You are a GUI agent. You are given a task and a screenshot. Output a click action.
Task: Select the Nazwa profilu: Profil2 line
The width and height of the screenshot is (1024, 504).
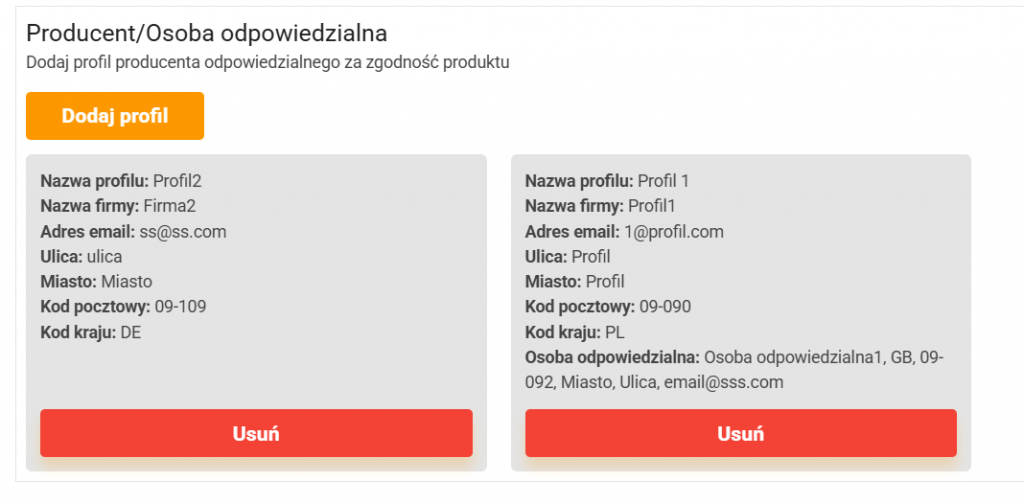click(x=121, y=181)
